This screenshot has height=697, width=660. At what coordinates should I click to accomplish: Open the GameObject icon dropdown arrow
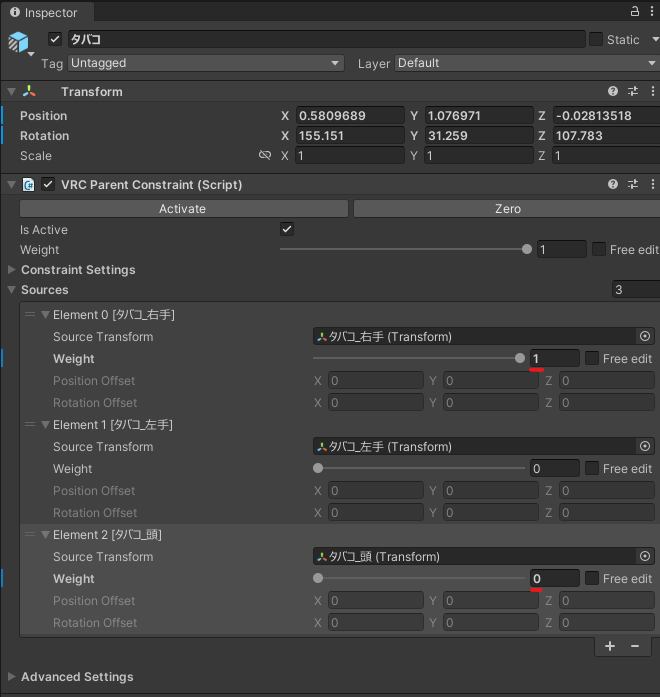(31, 54)
